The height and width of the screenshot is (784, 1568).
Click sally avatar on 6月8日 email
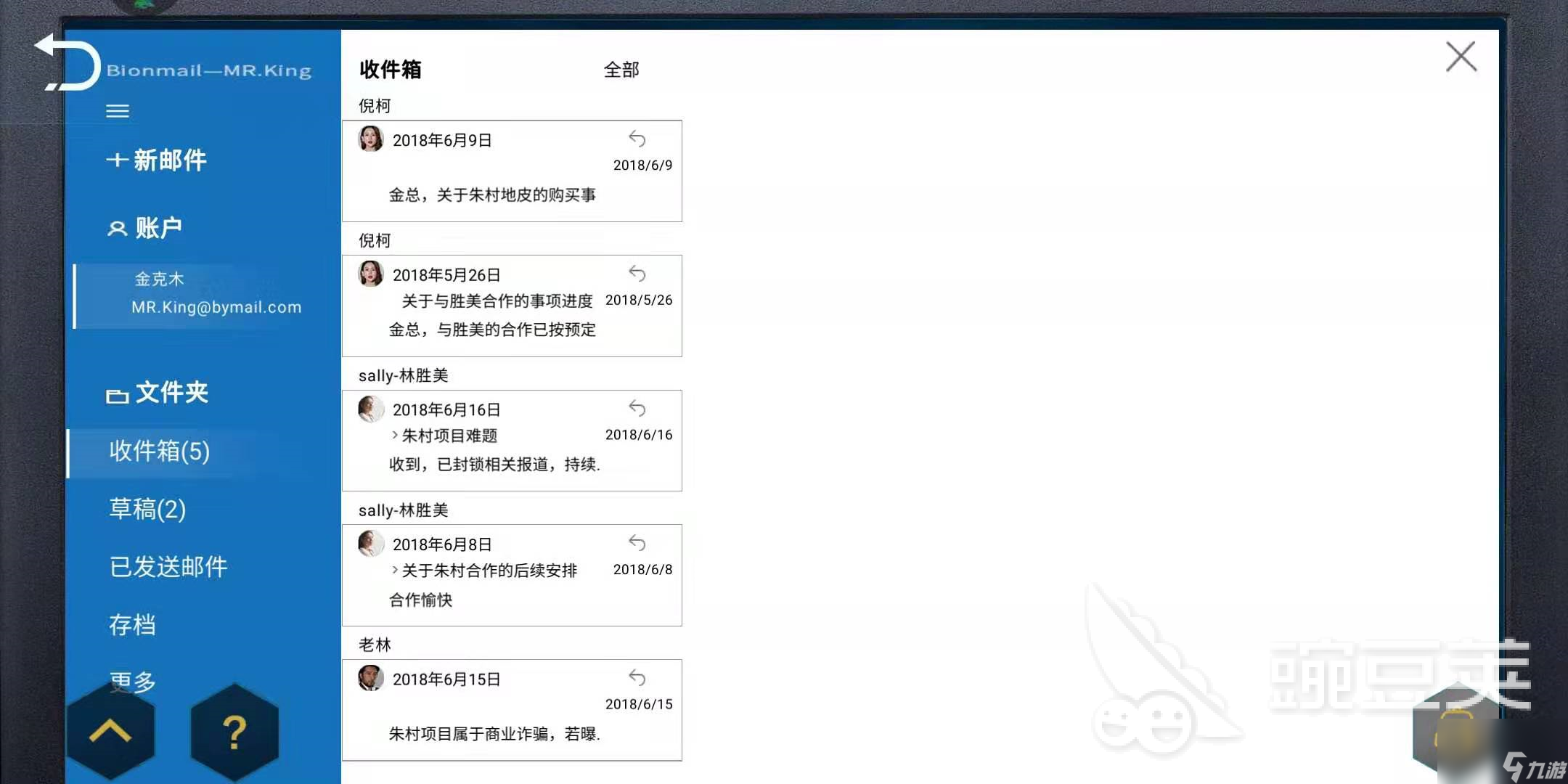[x=371, y=543]
